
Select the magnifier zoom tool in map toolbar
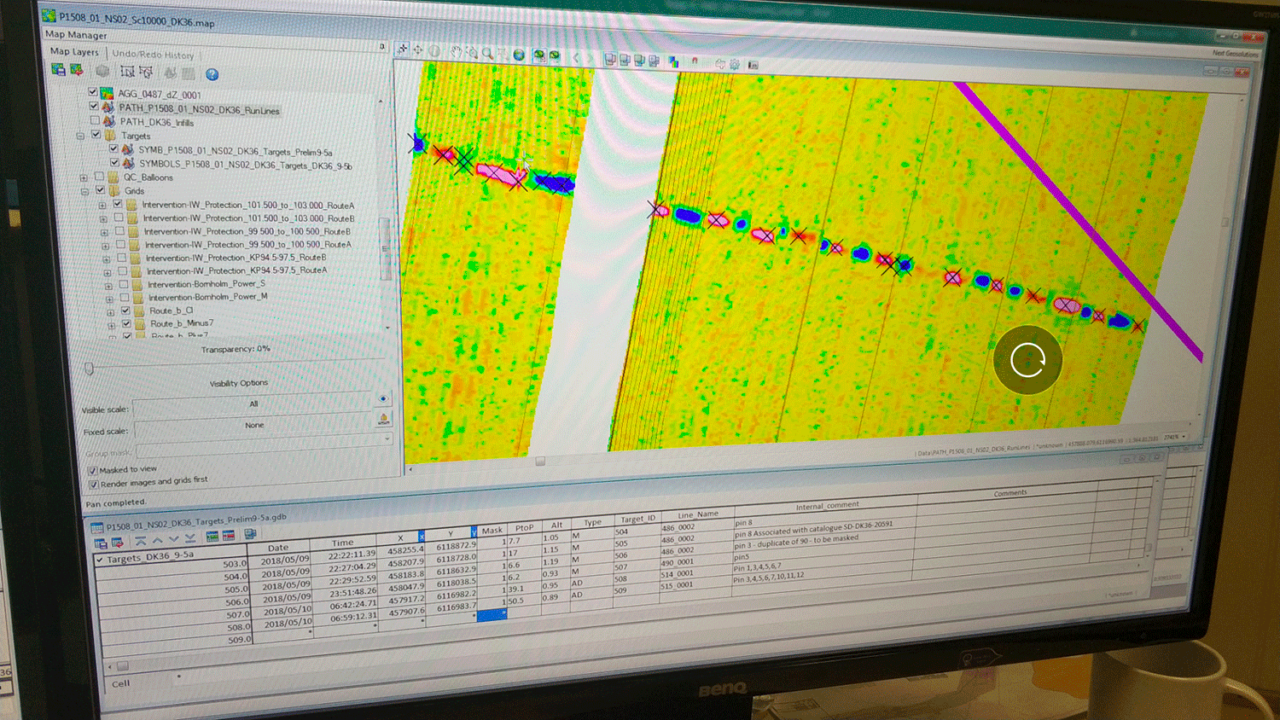[487, 54]
